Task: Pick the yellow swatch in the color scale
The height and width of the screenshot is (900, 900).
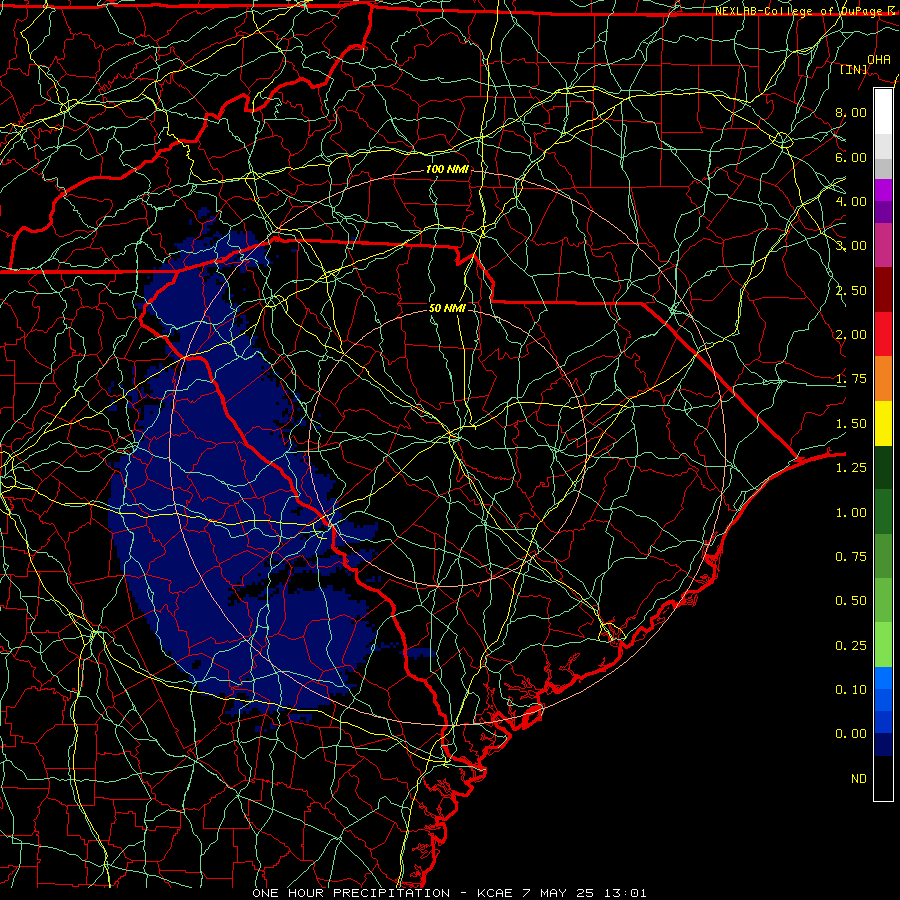Action: point(883,423)
